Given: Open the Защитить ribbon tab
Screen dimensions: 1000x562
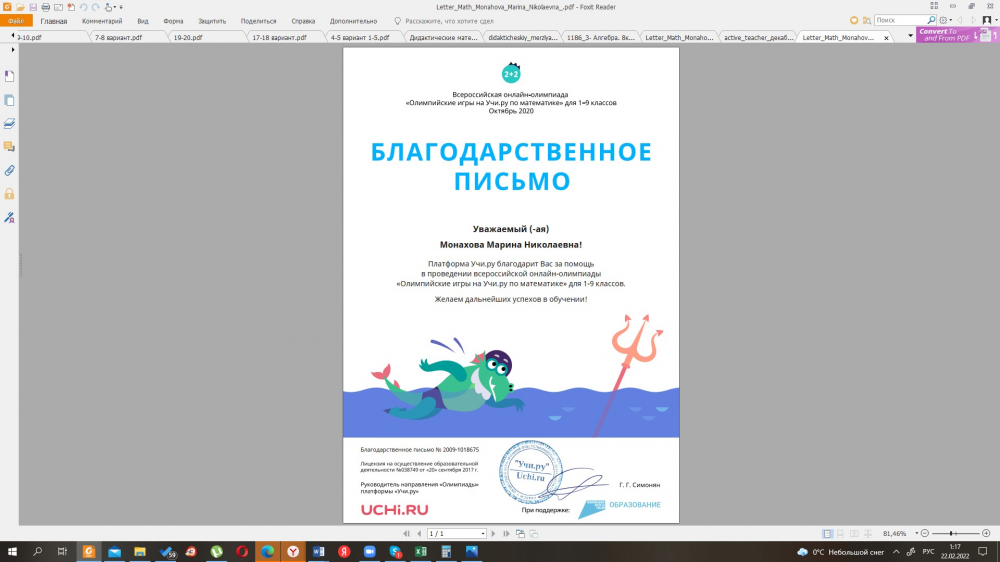Looking at the screenshot, I should (x=212, y=21).
